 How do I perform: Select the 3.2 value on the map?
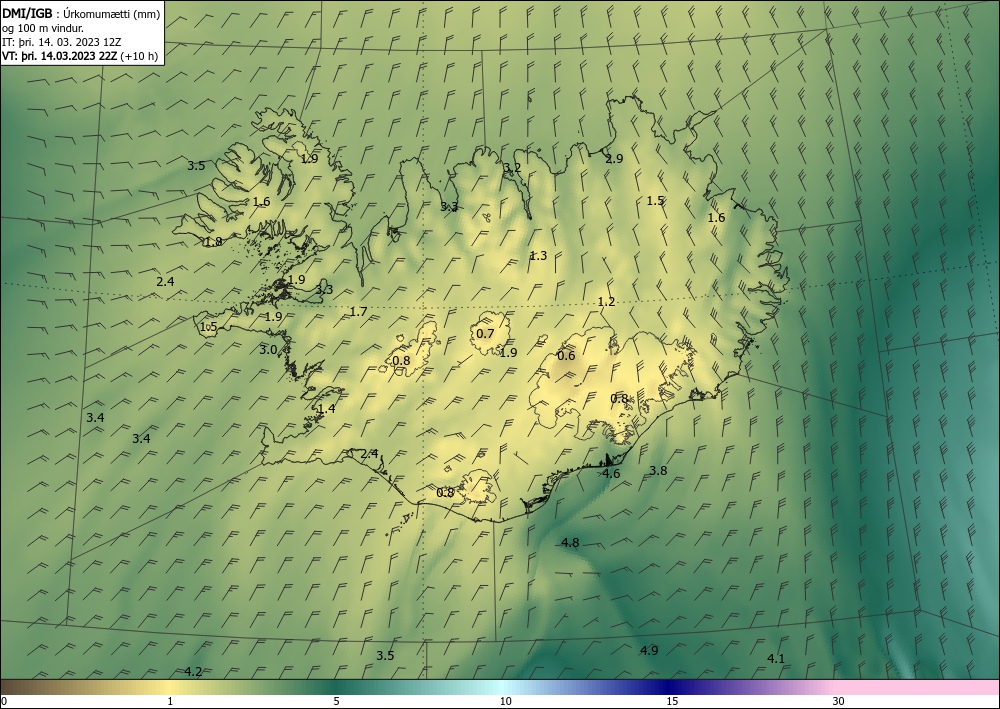pyautogui.click(x=512, y=168)
